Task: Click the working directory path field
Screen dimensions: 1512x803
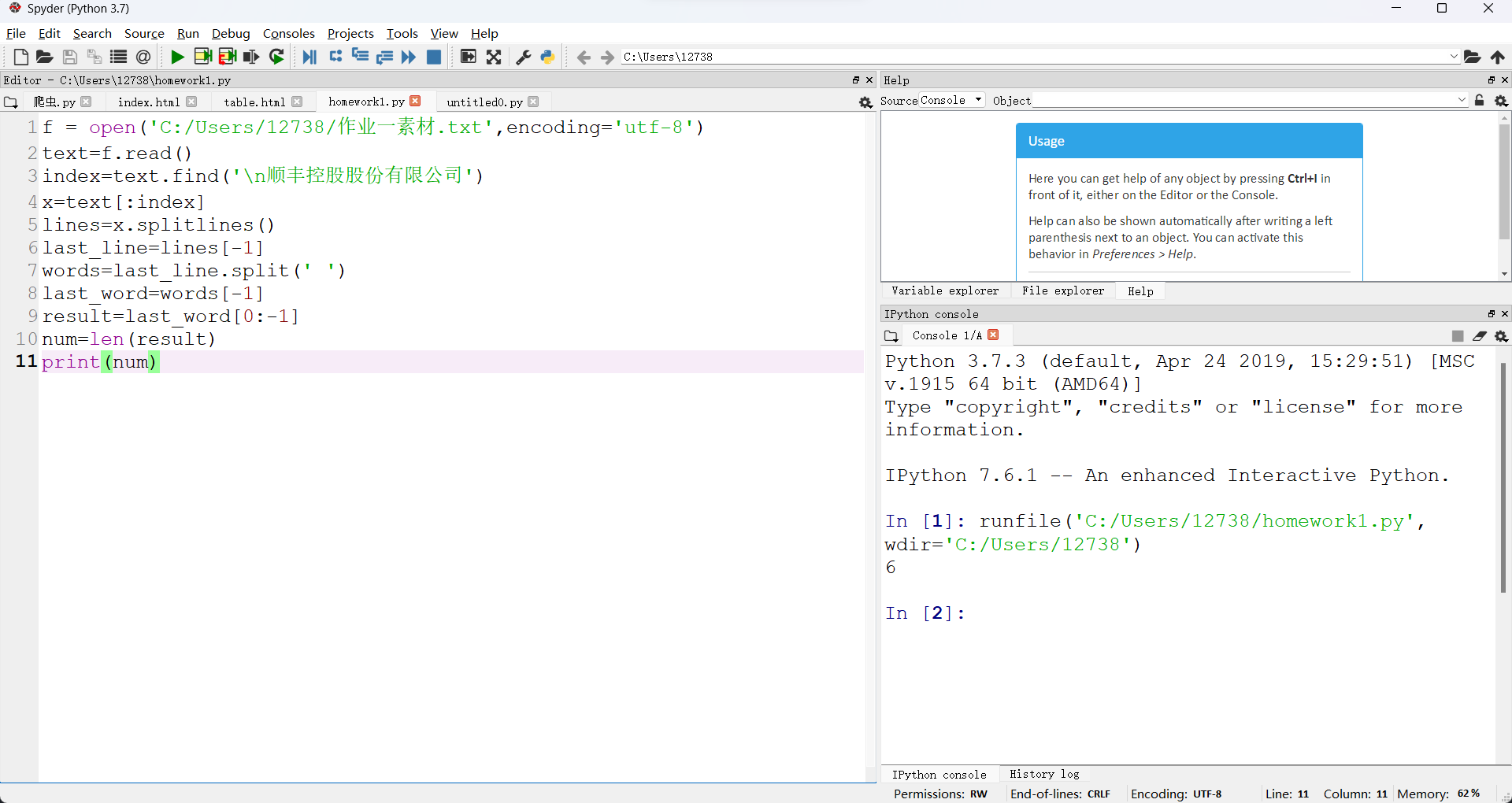Action: [1034, 57]
